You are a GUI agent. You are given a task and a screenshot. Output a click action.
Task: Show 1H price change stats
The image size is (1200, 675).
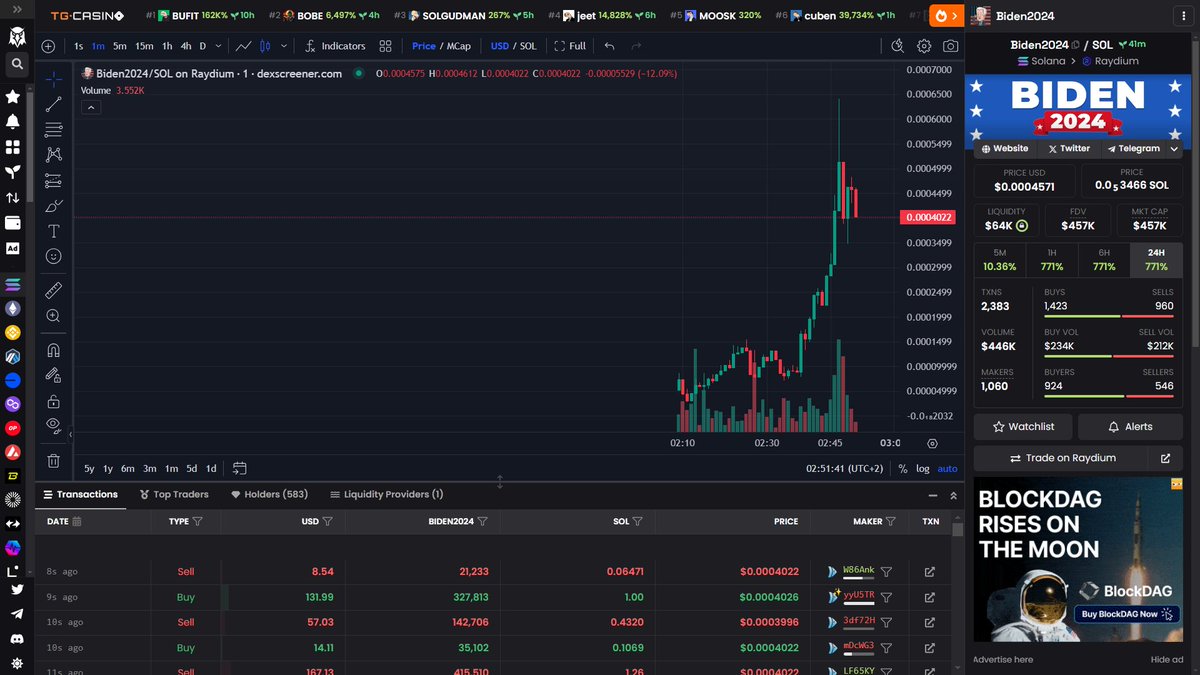1052,260
